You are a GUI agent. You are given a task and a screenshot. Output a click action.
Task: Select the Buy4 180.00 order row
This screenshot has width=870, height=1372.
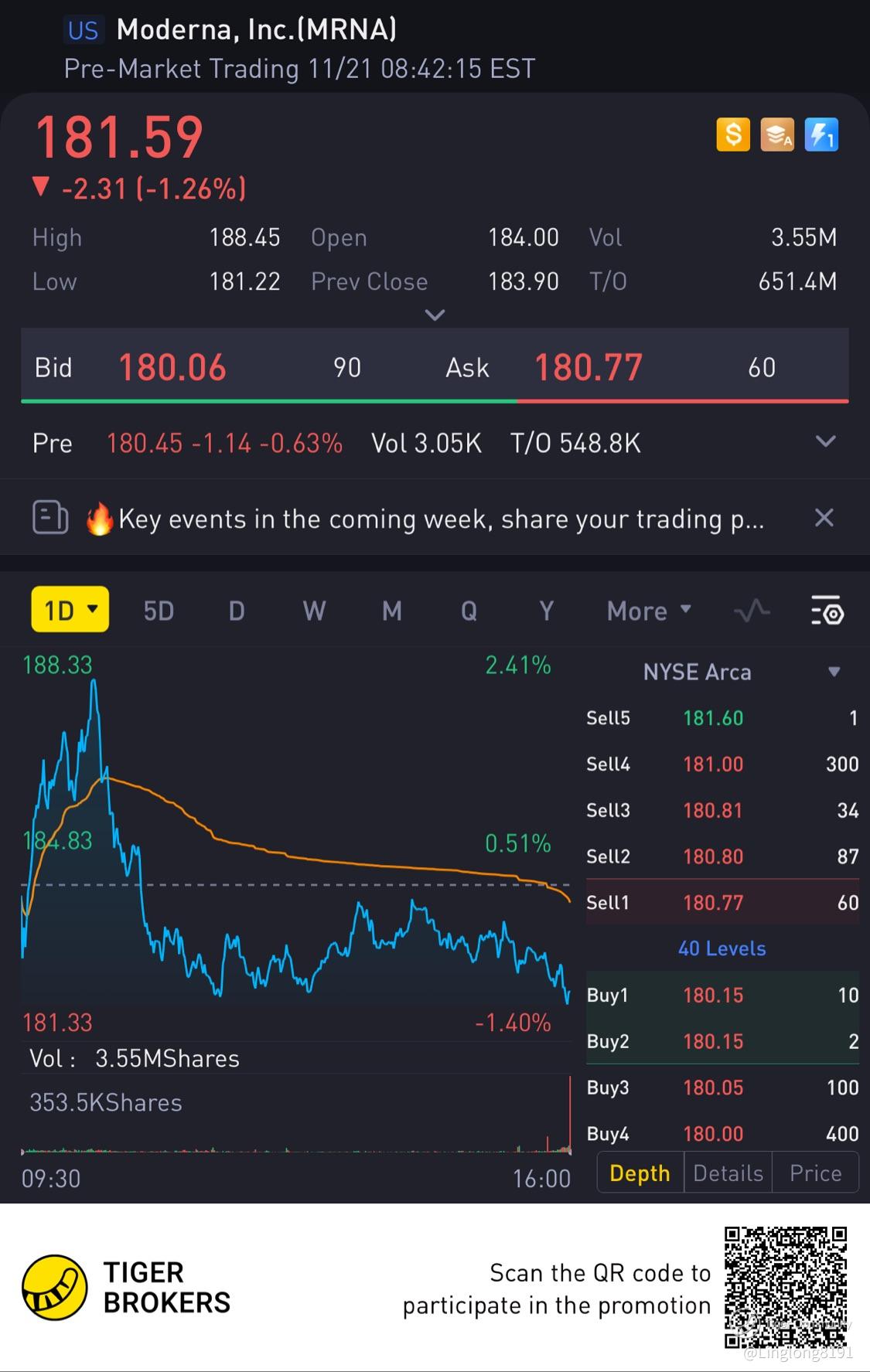point(722,1133)
